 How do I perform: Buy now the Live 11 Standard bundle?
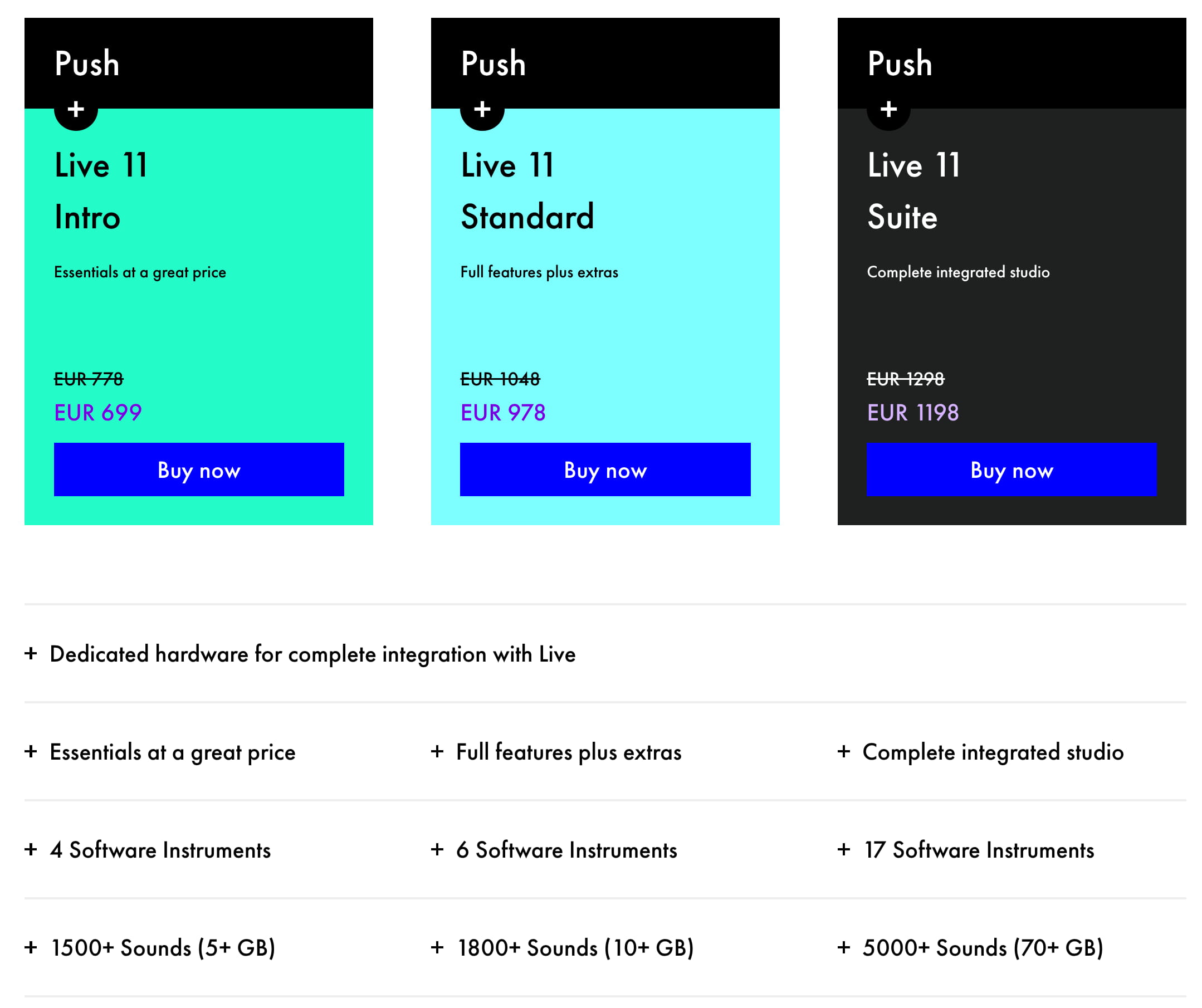click(605, 469)
